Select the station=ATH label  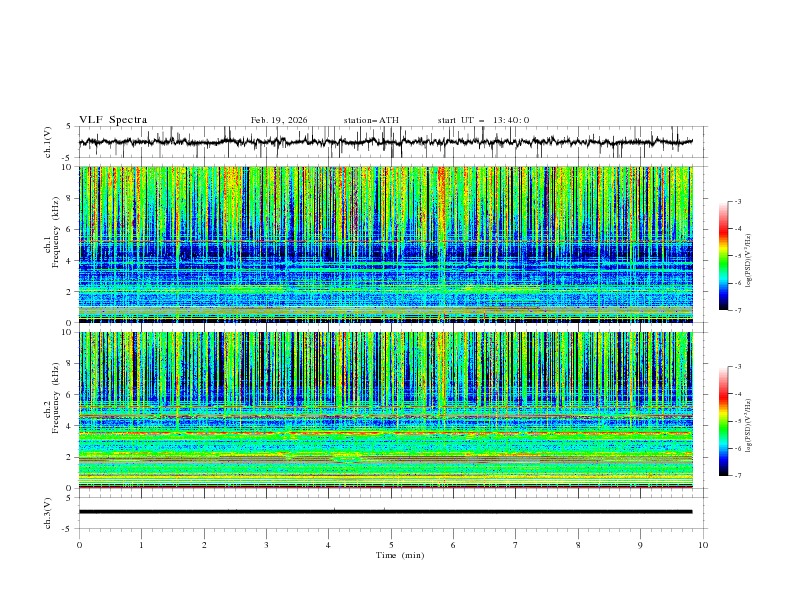click(371, 120)
